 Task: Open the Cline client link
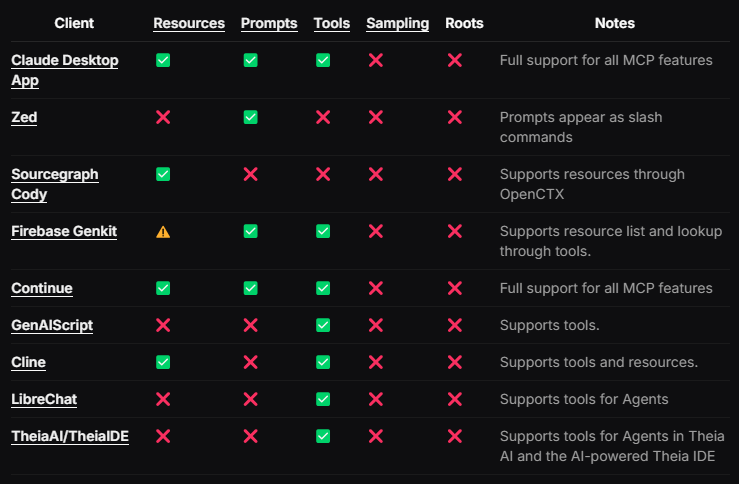click(28, 362)
